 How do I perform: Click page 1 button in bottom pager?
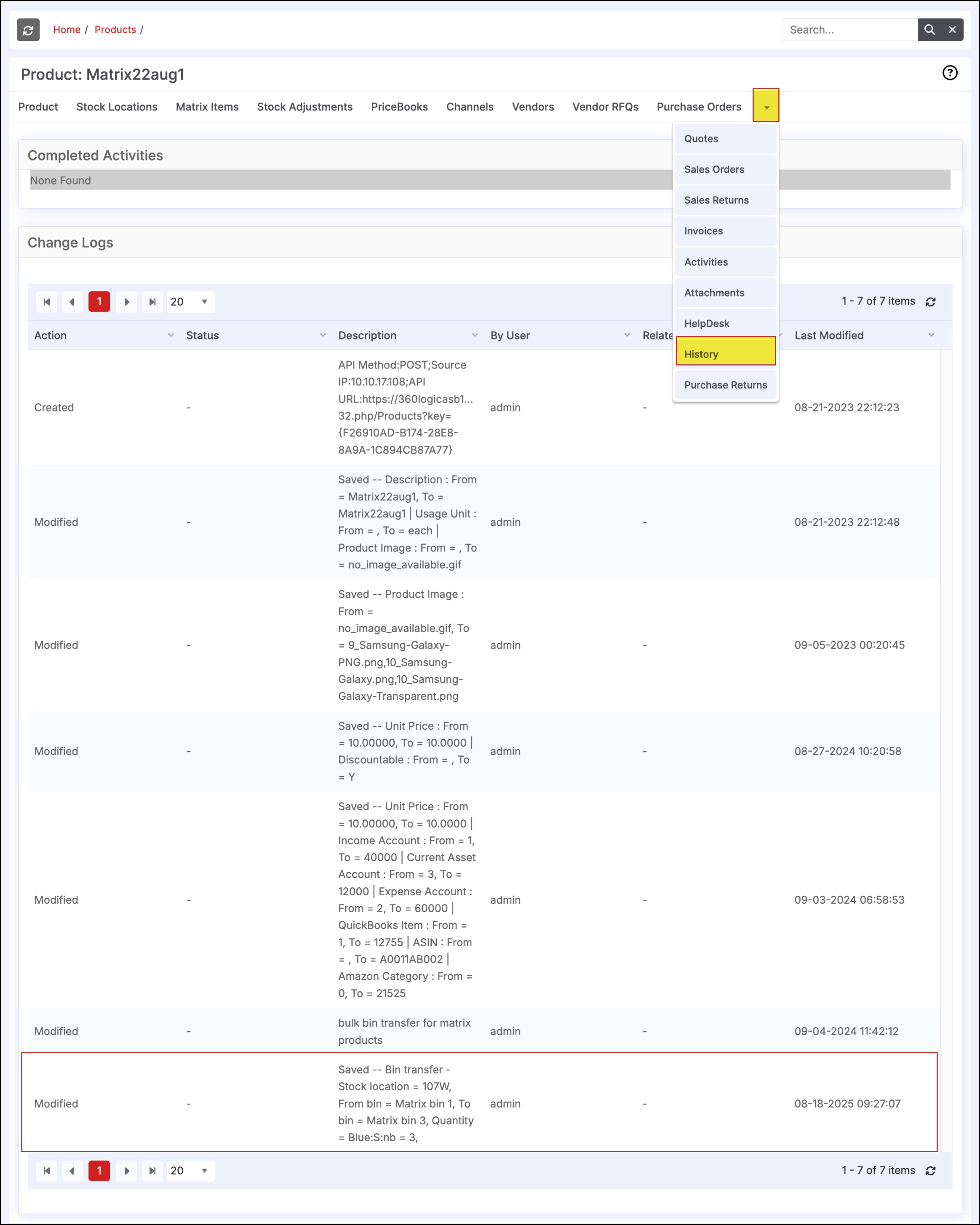click(x=99, y=1170)
